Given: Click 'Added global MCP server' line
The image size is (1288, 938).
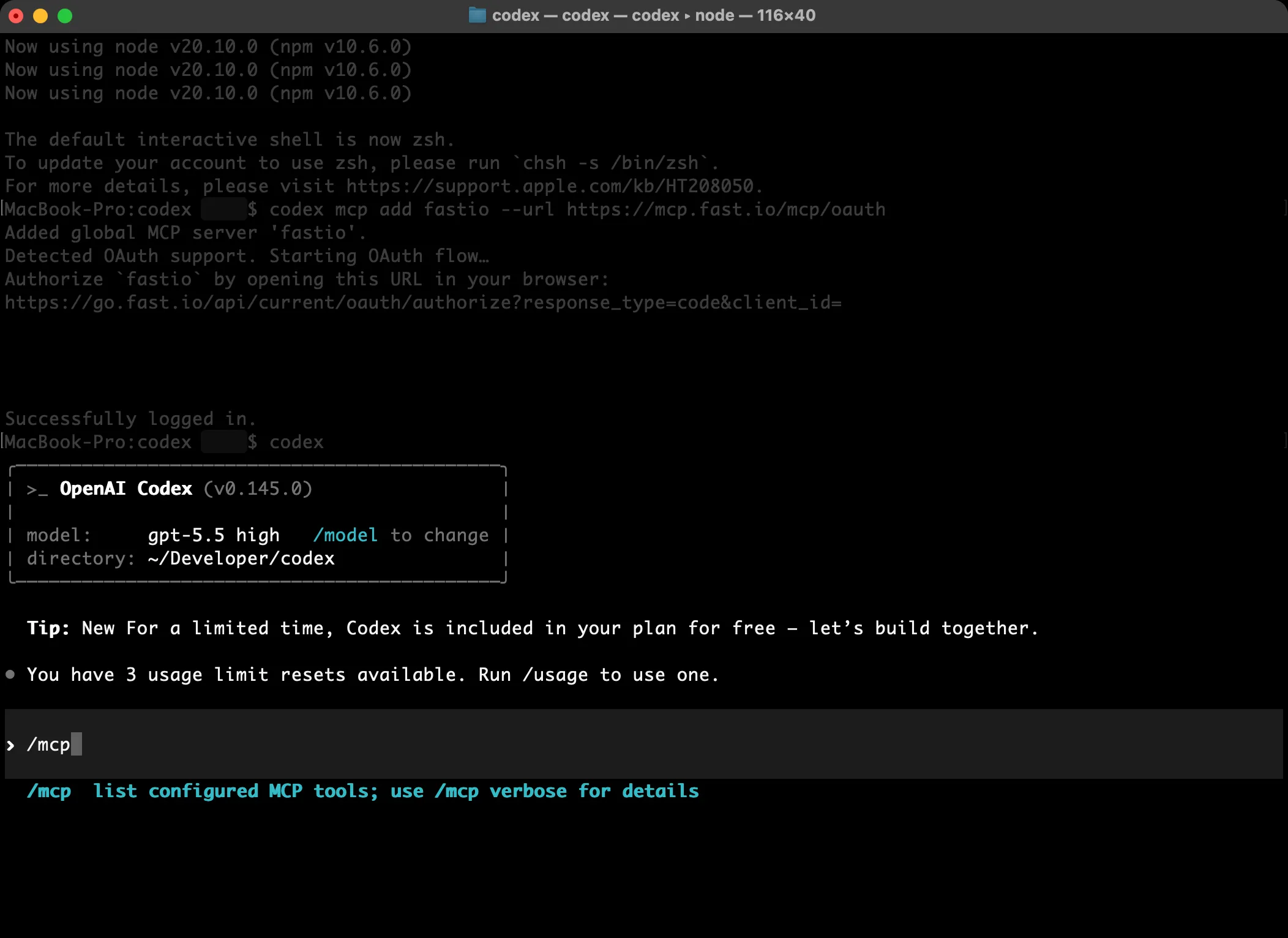Looking at the screenshot, I should (185, 233).
